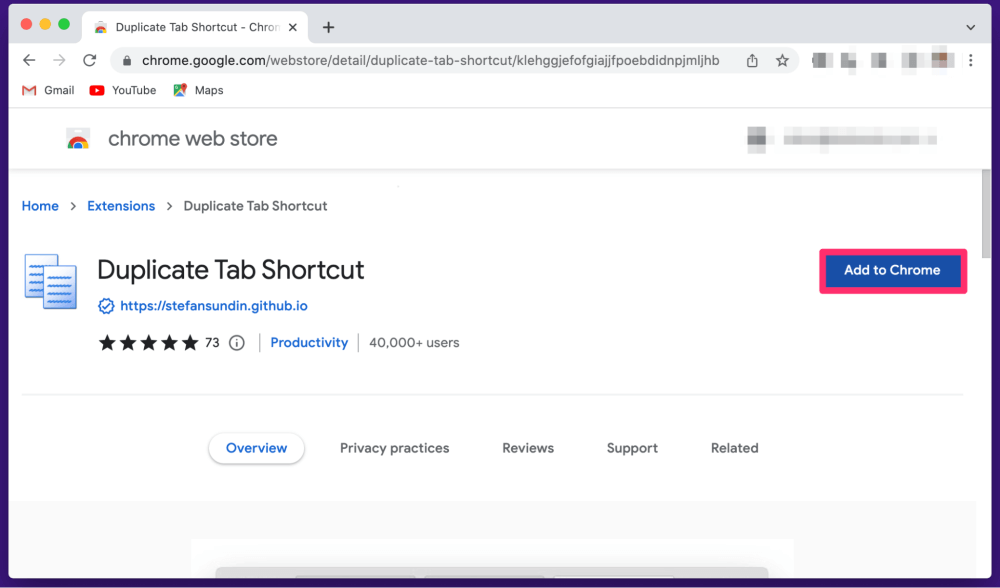Image resolution: width=1000 pixels, height=588 pixels.
Task: Click the verified publisher badge icon
Action: [106, 306]
